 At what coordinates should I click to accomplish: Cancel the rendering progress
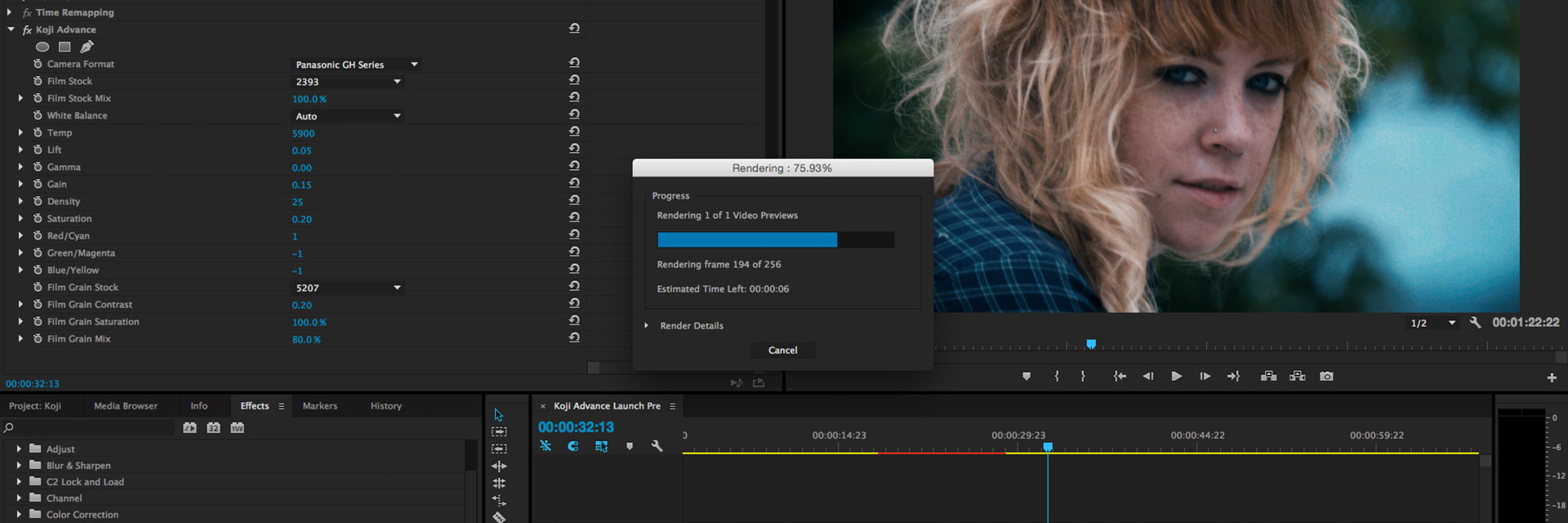tap(782, 350)
